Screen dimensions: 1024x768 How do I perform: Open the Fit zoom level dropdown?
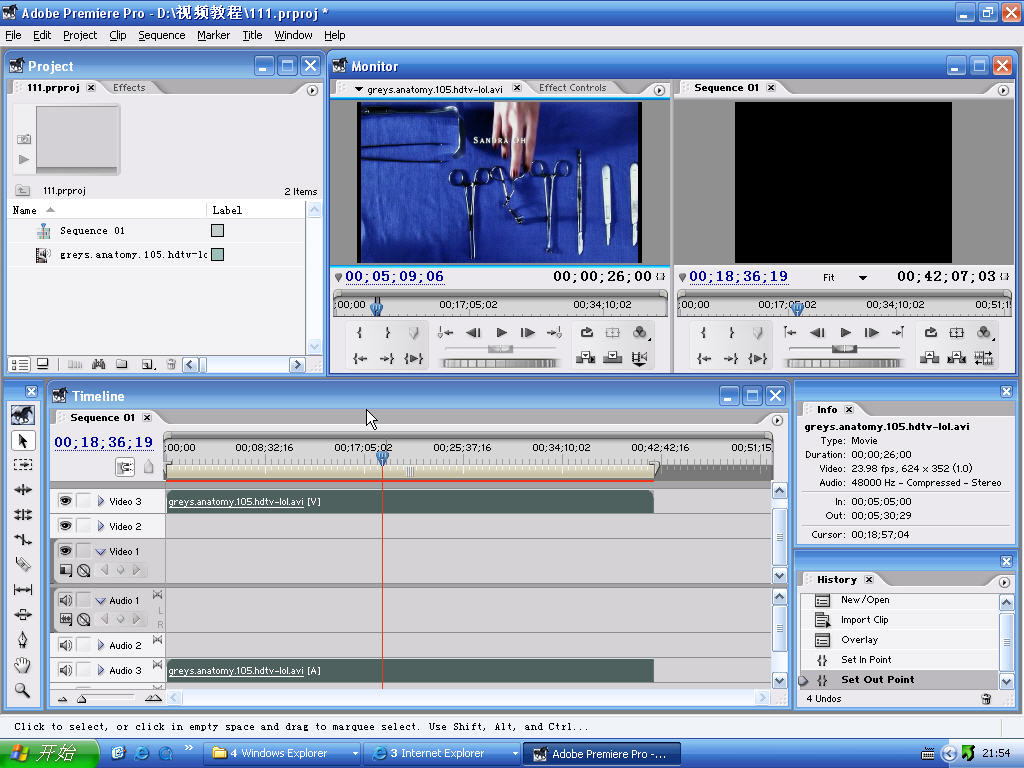(863, 278)
